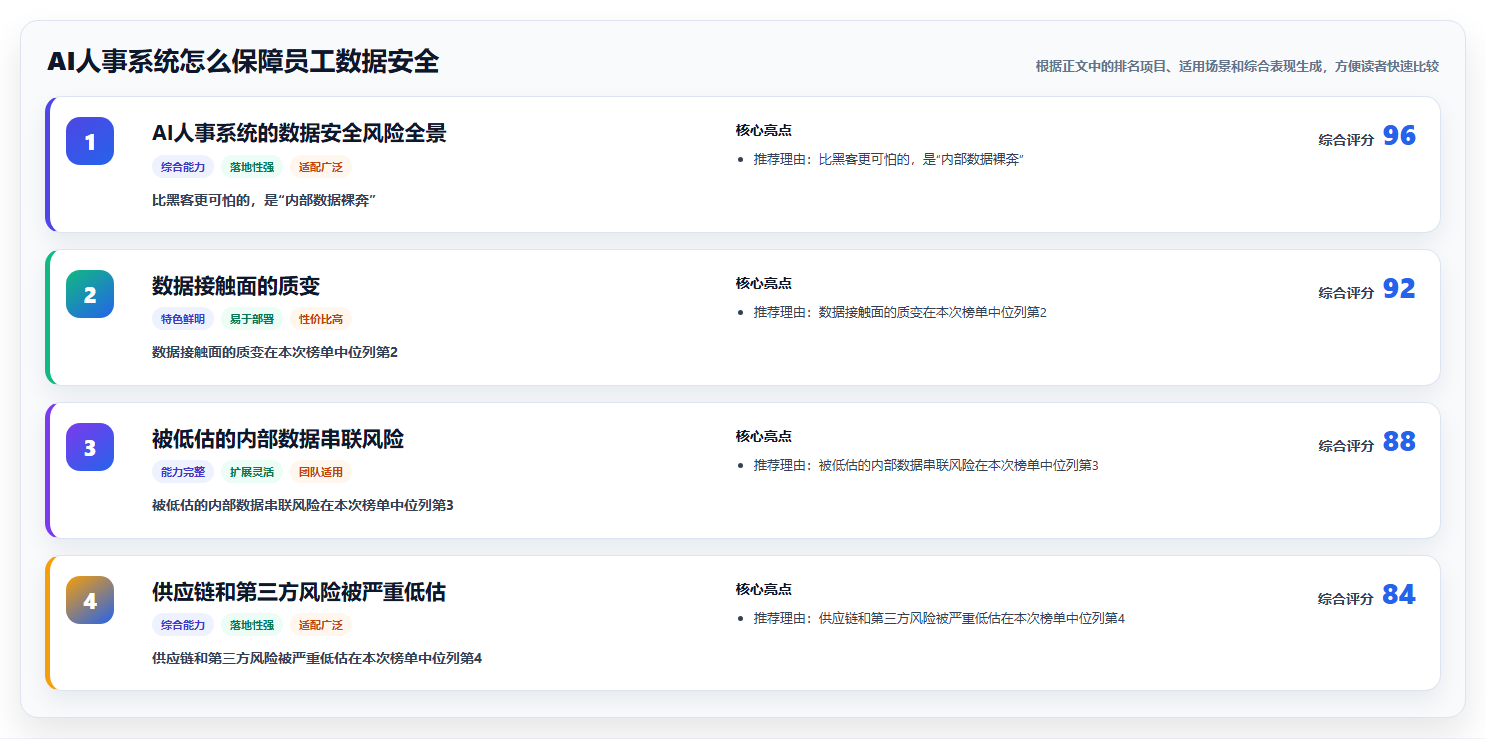The height and width of the screenshot is (739, 1486).
Task: Click bullet 推荐理由：被低估的内部数据串联风险
Action: (x=926, y=466)
